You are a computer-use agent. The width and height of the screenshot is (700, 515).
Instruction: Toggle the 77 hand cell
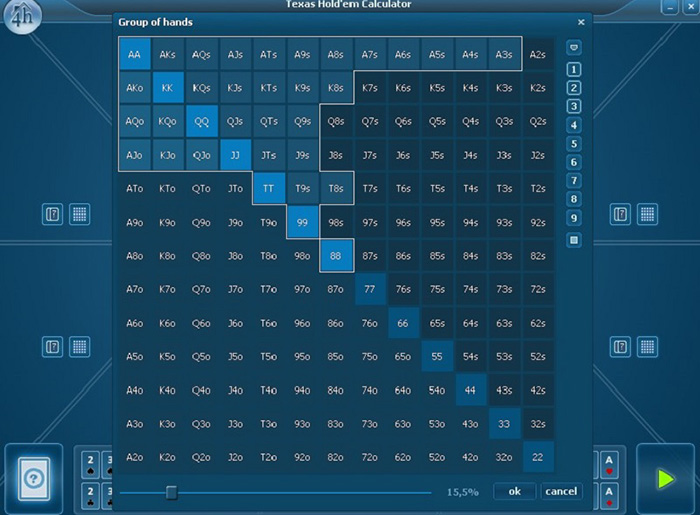(x=370, y=289)
